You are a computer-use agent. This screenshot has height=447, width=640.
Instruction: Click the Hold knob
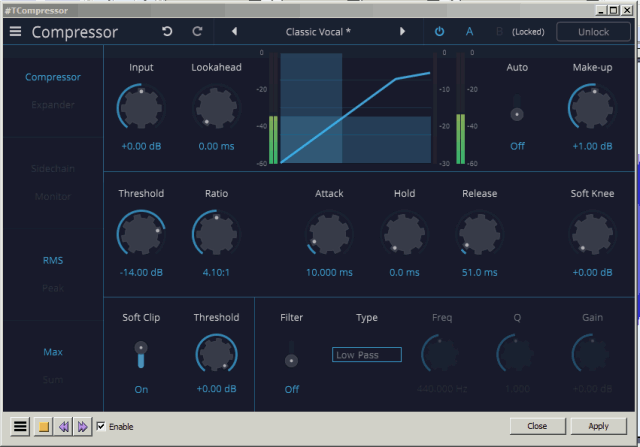pos(404,234)
